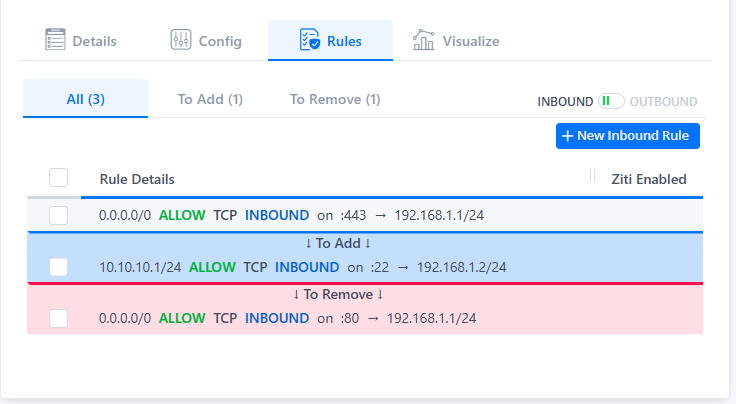Mark the checkbox for port 80 rule
This screenshot has height=404, width=736.
[x=58, y=318]
